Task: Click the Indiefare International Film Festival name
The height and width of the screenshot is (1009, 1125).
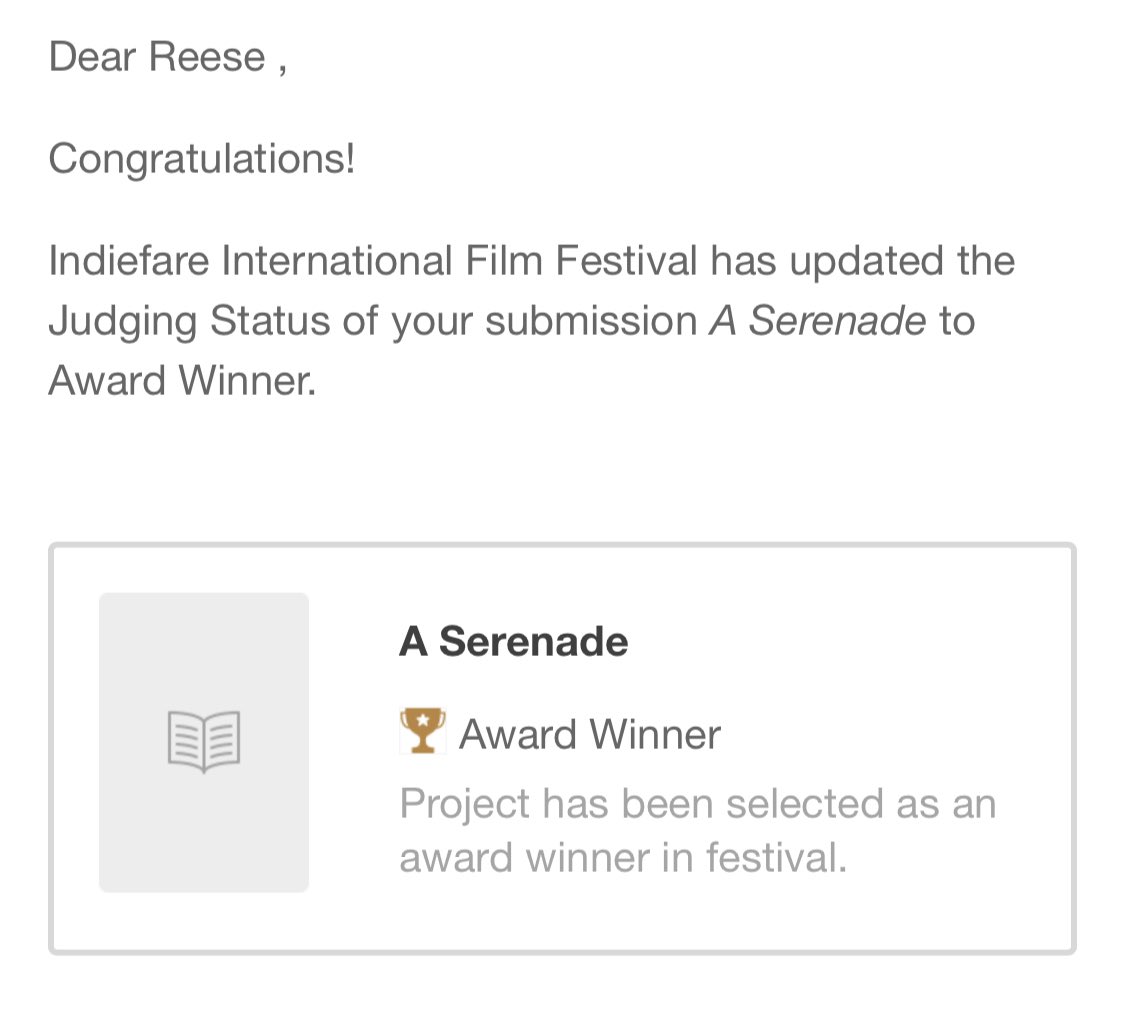Action: (372, 261)
